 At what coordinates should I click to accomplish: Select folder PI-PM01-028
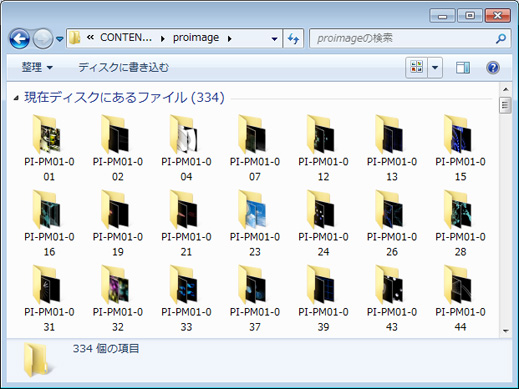(460, 223)
